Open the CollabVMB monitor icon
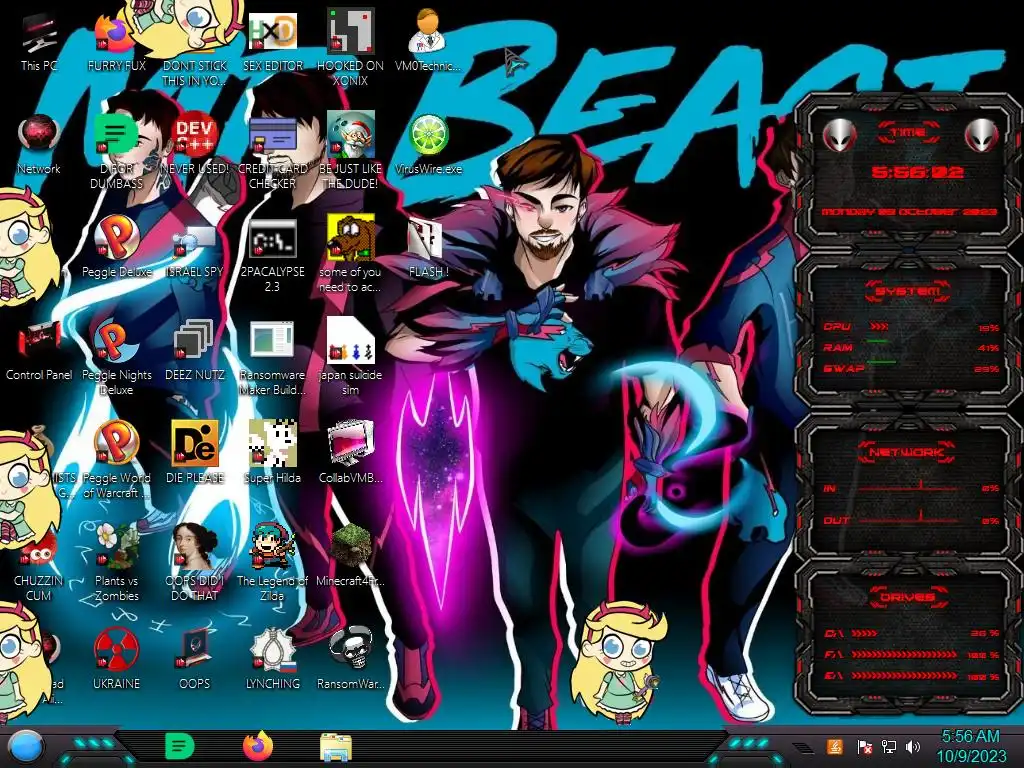 [350, 452]
